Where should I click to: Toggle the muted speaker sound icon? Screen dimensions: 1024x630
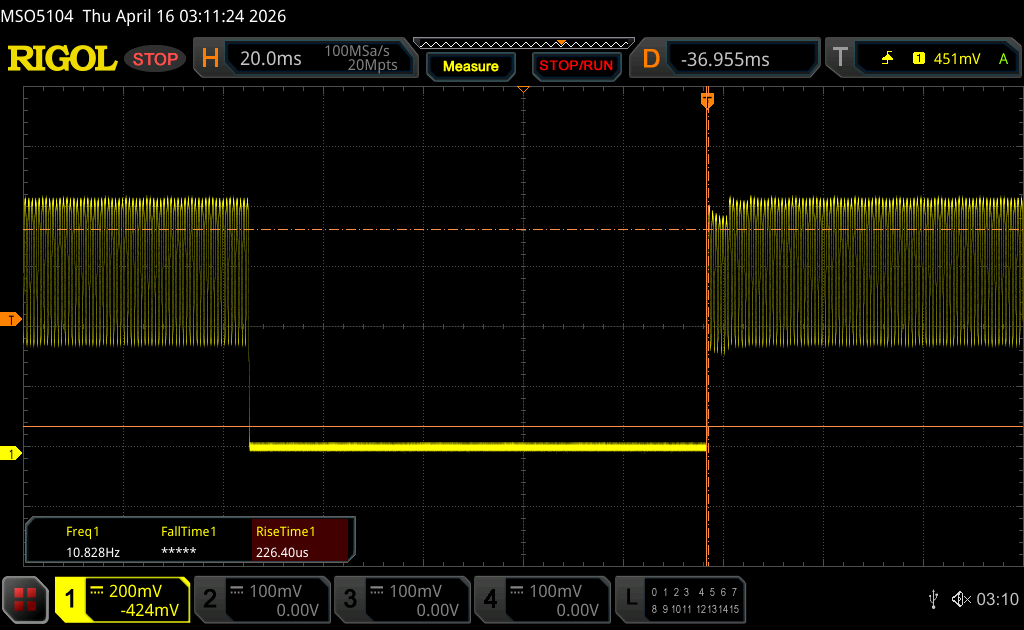[x=960, y=599]
